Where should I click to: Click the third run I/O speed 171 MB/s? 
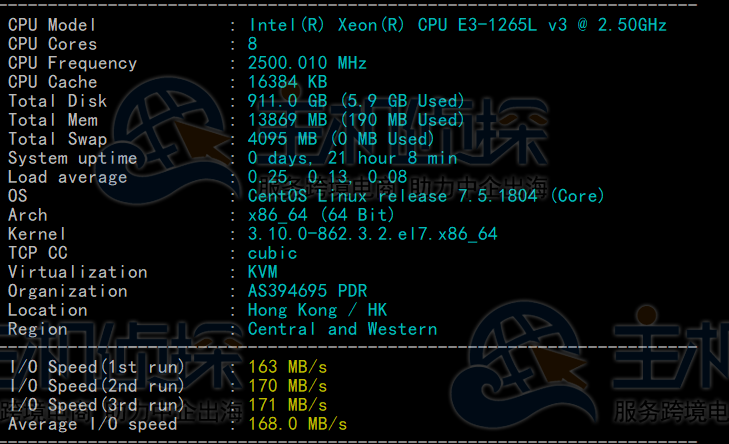[x=287, y=405]
